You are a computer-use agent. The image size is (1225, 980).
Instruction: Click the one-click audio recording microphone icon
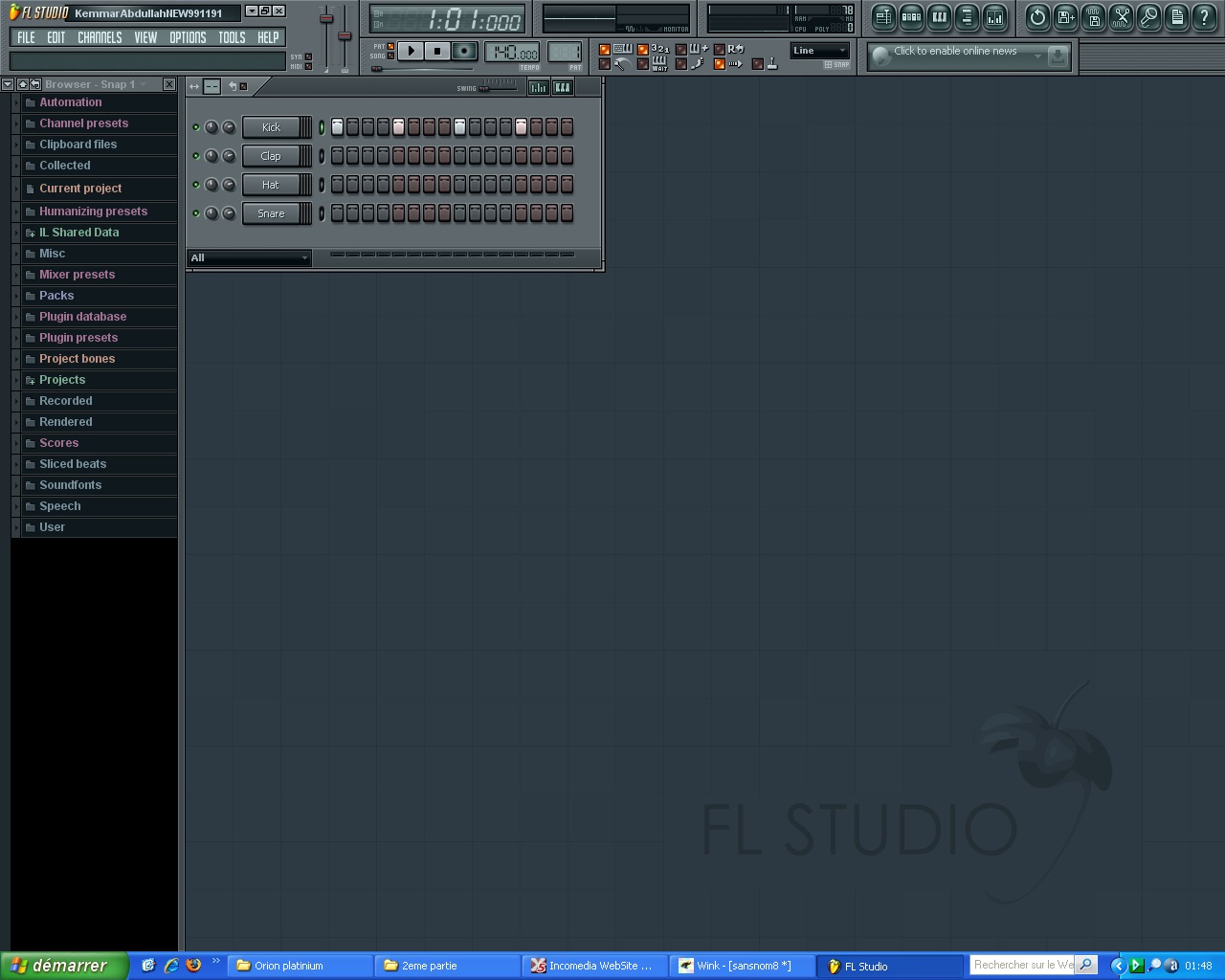(1148, 16)
